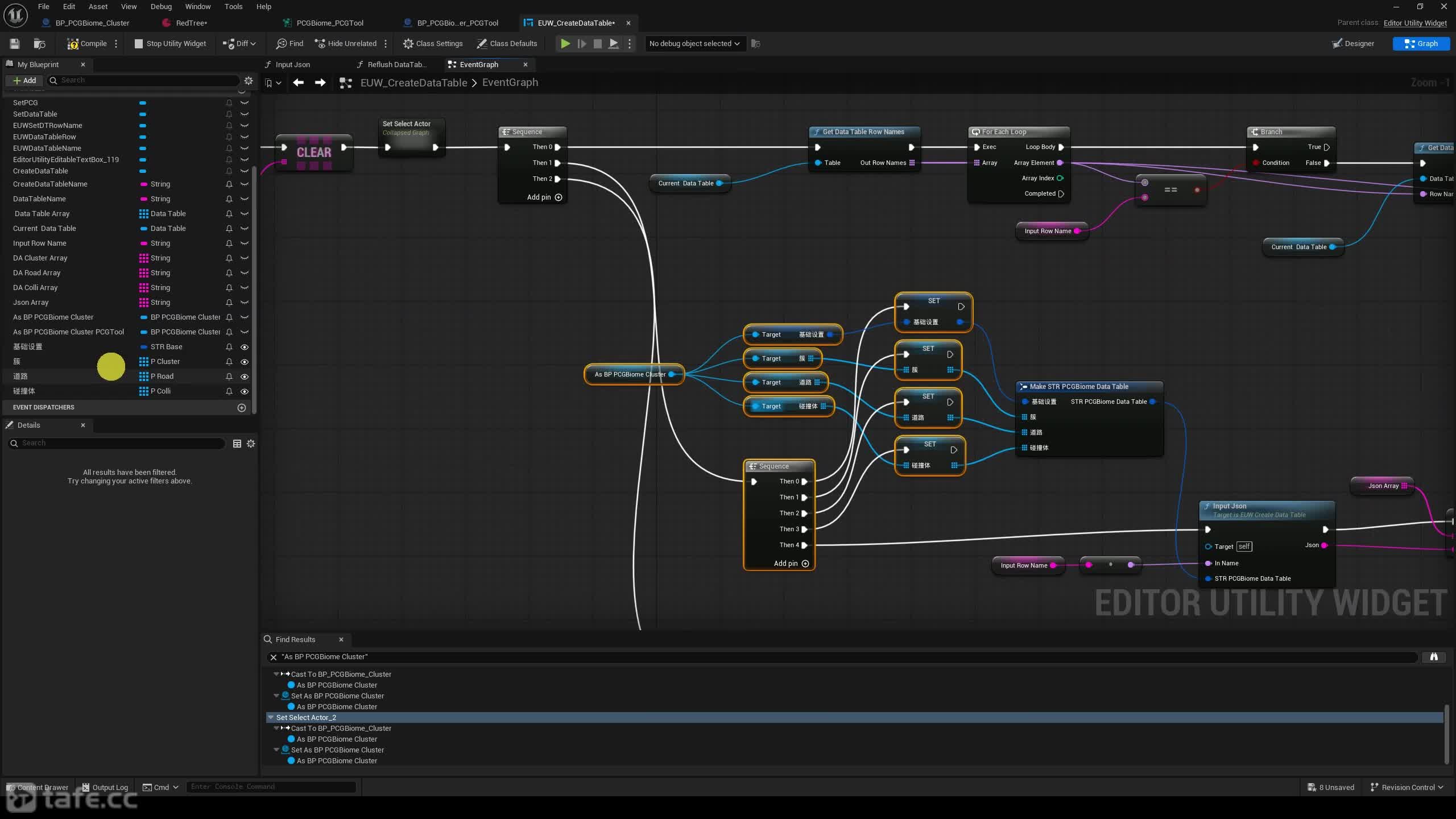
Task: Toggle visibility eye for 碰撞体 variable
Action: [245, 391]
